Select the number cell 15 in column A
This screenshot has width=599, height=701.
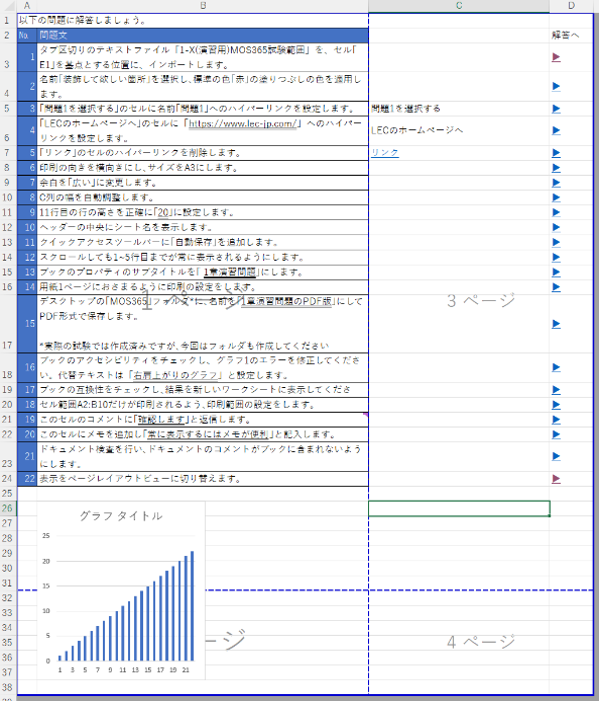point(27,324)
